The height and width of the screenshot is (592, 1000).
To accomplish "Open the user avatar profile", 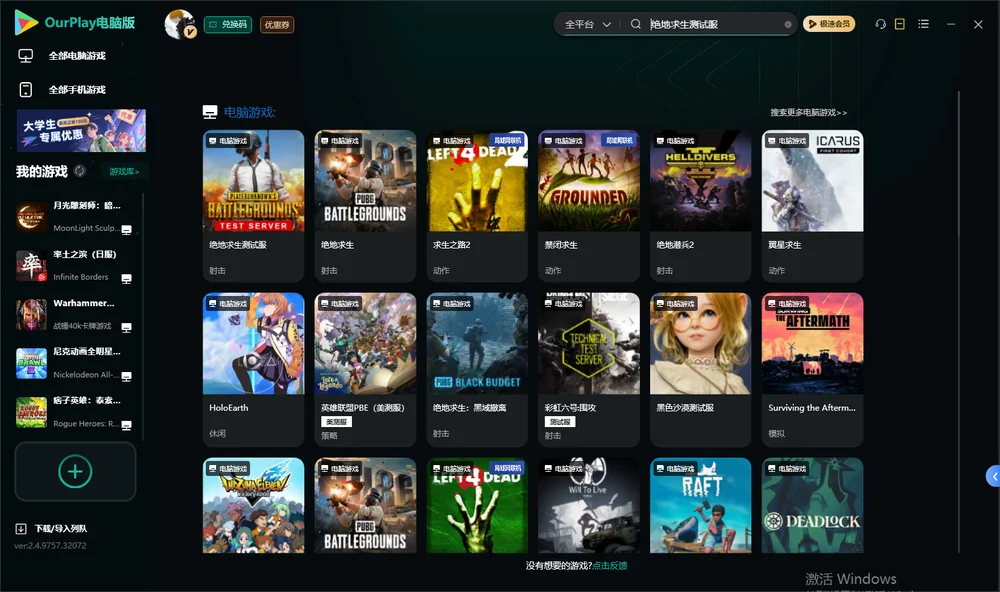I will 180,24.
